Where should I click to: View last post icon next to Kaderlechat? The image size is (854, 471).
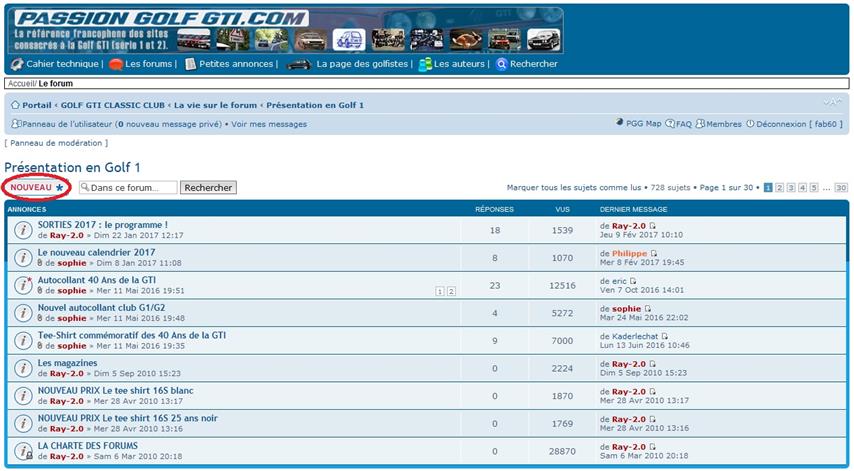[664, 337]
